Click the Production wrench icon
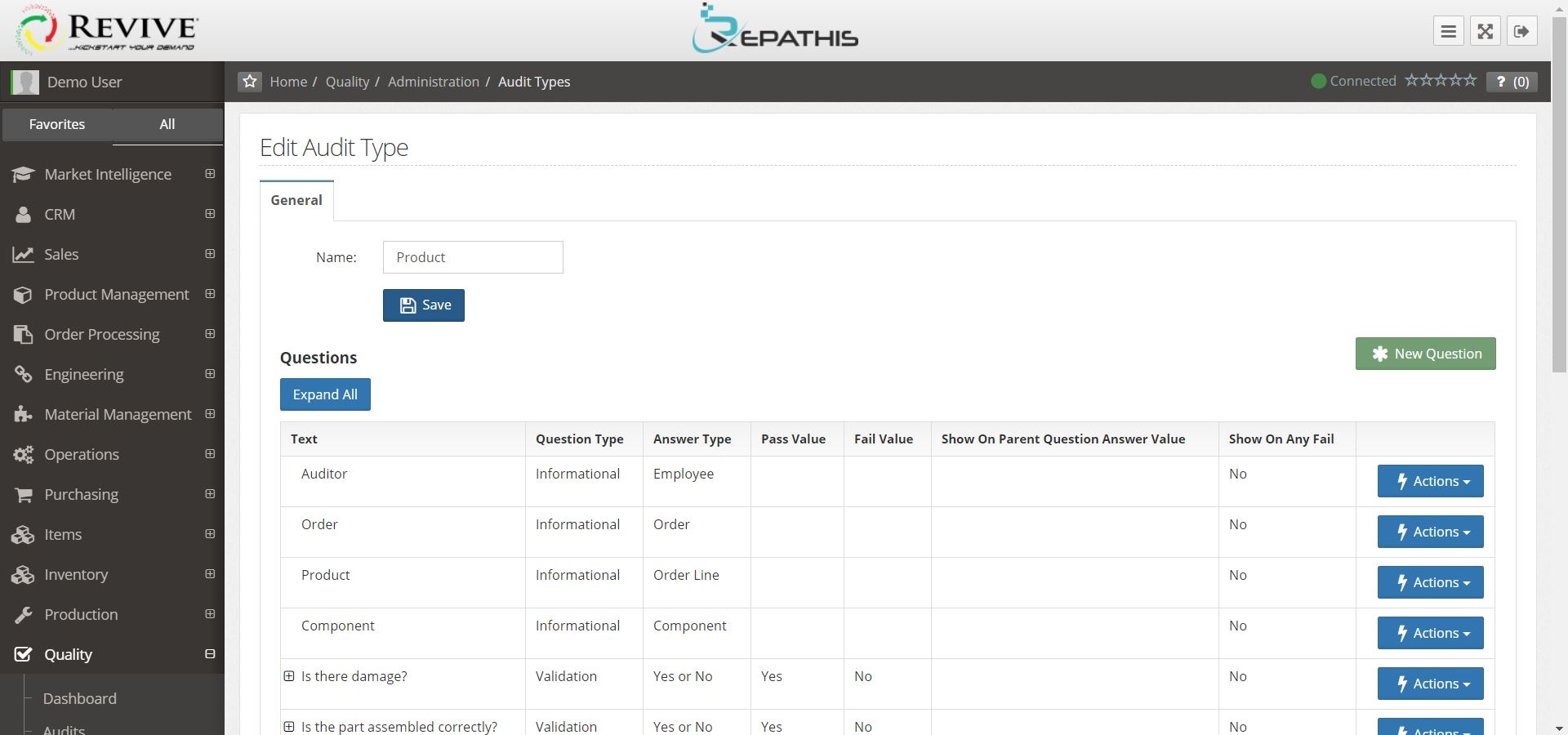 (x=23, y=614)
